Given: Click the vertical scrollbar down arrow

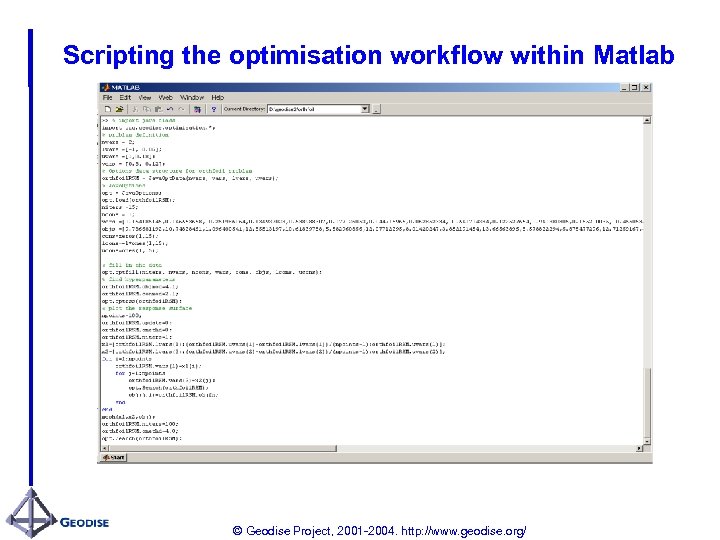Looking at the screenshot, I should (x=647, y=441).
